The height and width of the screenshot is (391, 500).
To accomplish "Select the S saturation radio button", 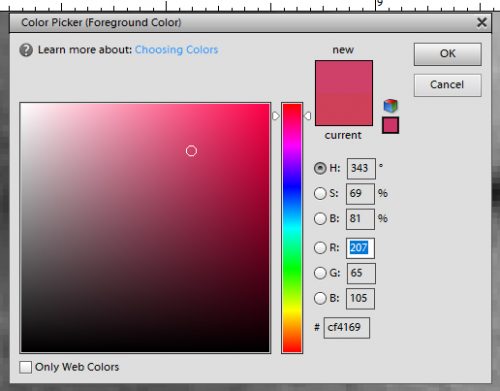I will coord(320,193).
